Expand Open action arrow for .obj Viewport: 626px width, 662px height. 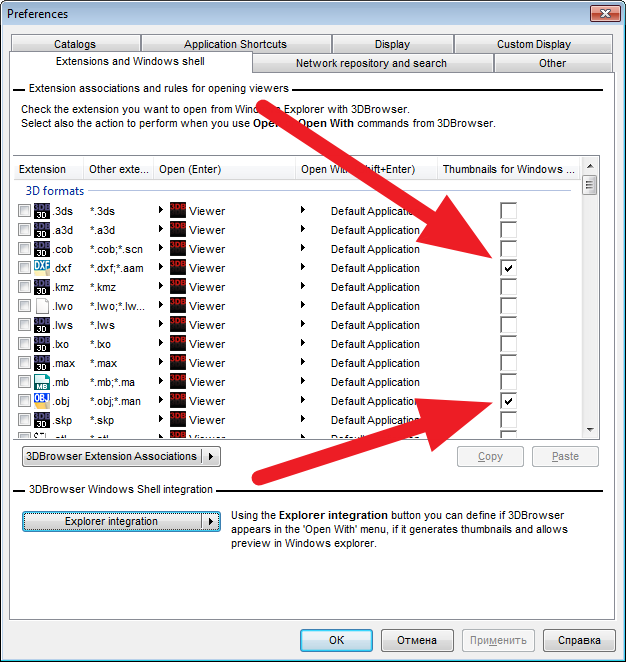click(x=161, y=399)
